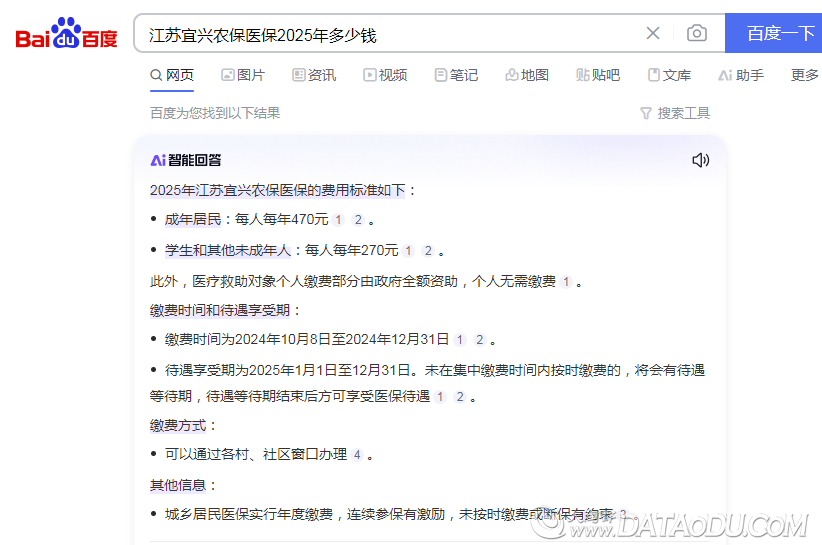Click the text 缴费时间为2024年10月8日
822x545 pixels.
[x=247, y=340]
